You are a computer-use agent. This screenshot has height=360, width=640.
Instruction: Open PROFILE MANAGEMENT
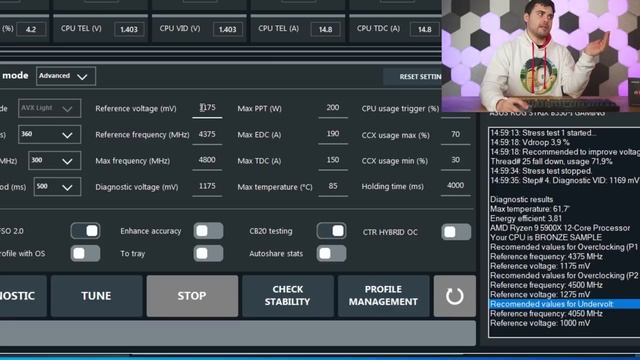pyautogui.click(x=383, y=296)
